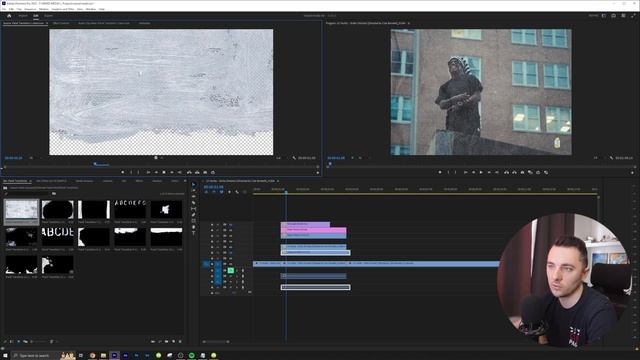Viewport: 640px width, 360px height.
Task: Open the File menu
Action: (4, 9)
